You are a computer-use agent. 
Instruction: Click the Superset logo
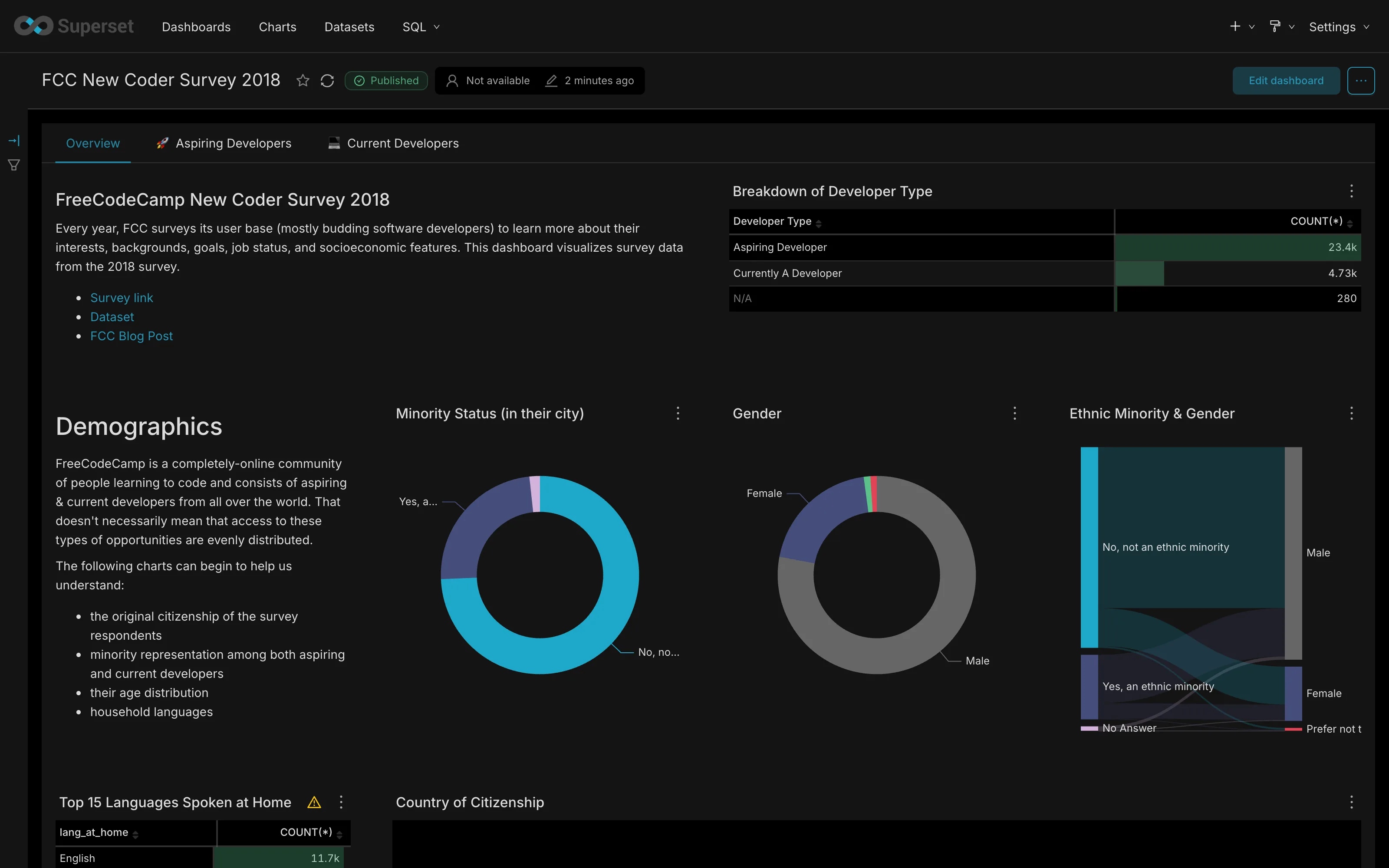73,26
